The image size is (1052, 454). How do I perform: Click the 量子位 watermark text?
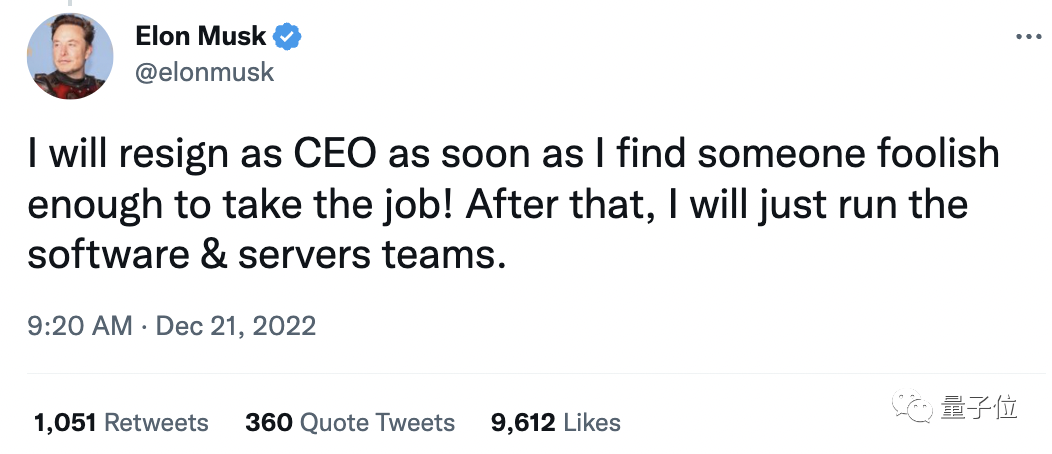[x=978, y=407]
